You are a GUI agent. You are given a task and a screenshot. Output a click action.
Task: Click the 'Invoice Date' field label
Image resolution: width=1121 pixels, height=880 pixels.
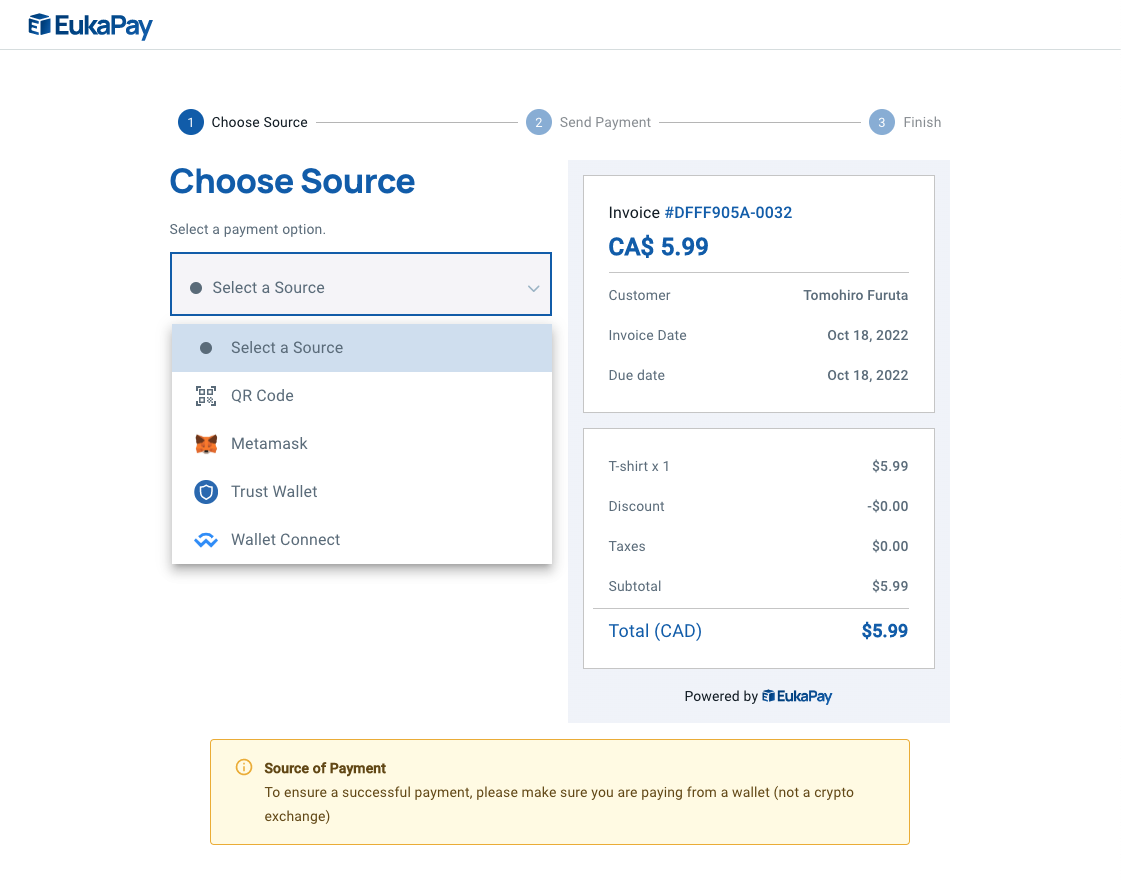click(647, 335)
